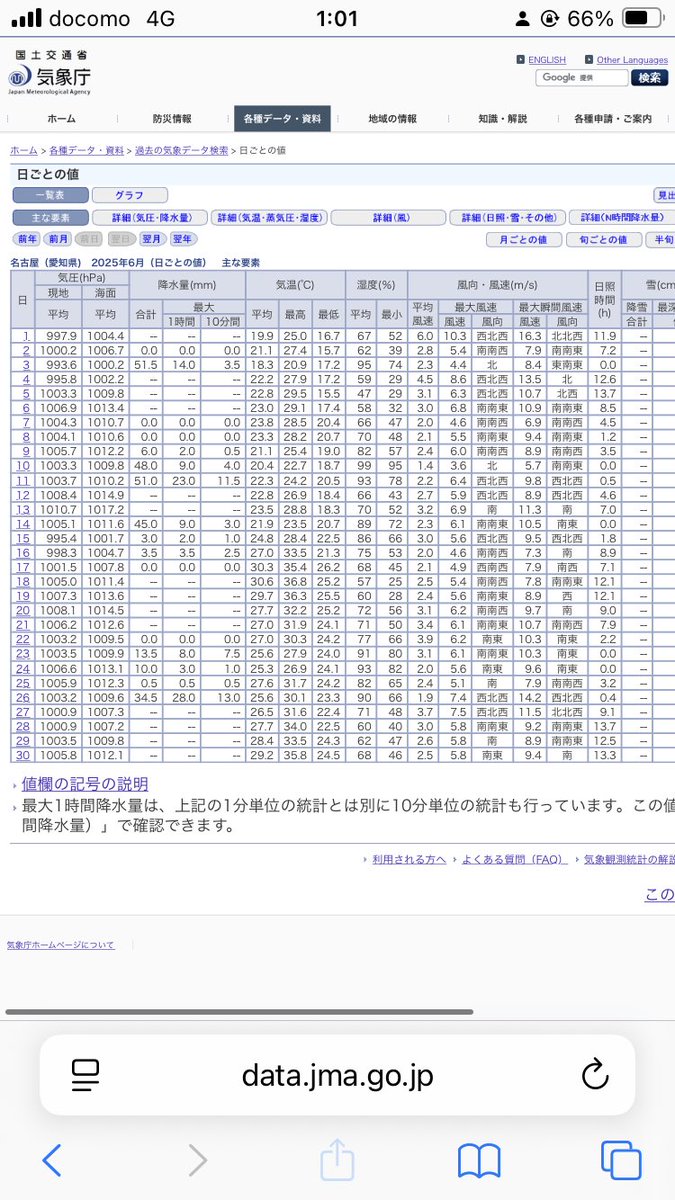
Task: Open 詳細(風) details button
Action: [388, 218]
